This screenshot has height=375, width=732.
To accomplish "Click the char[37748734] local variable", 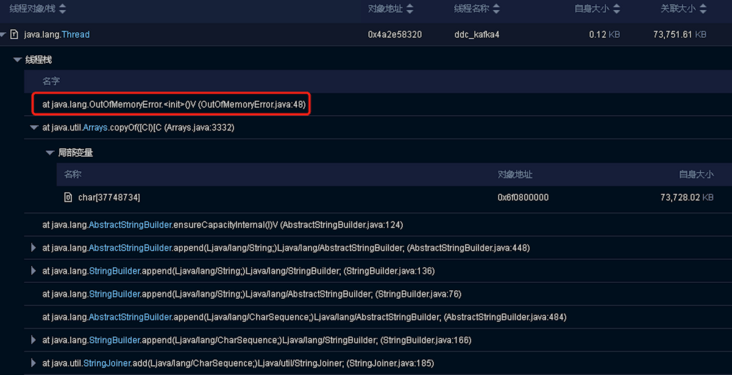I will coord(109,198).
